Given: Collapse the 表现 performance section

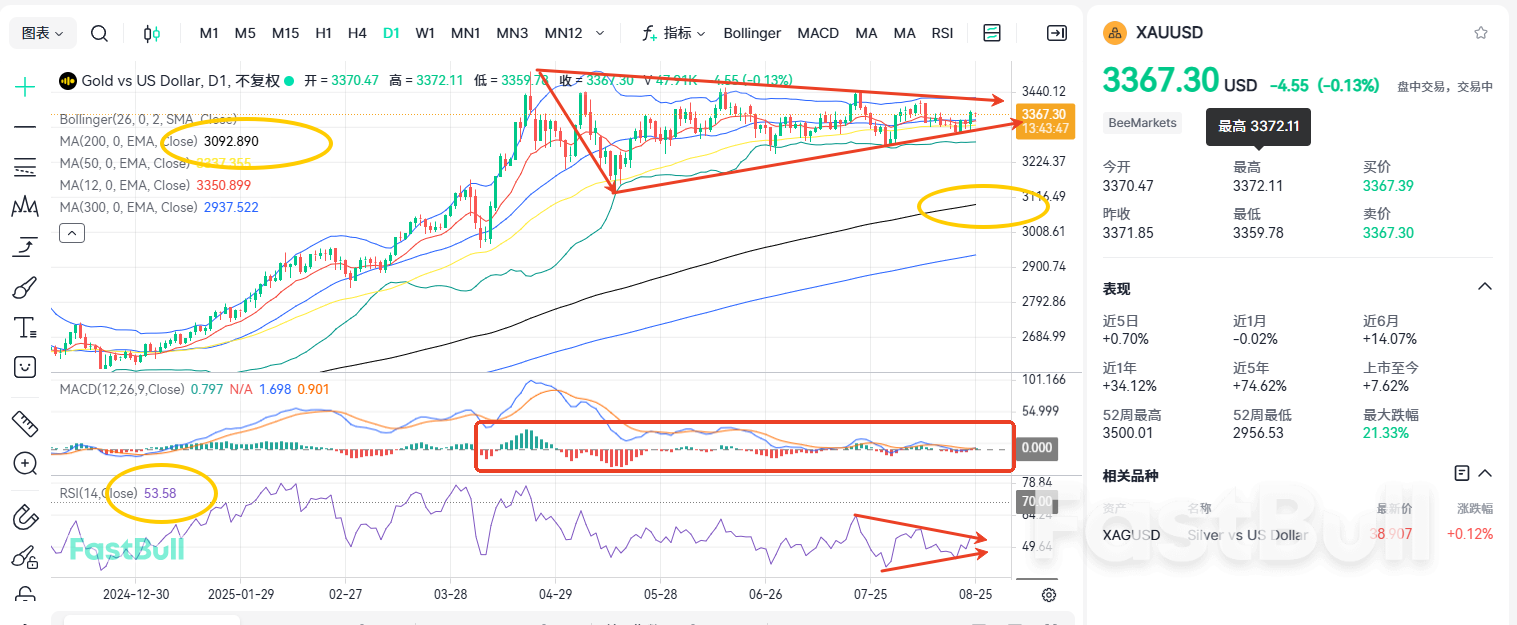Looking at the screenshot, I should coord(1484,286).
